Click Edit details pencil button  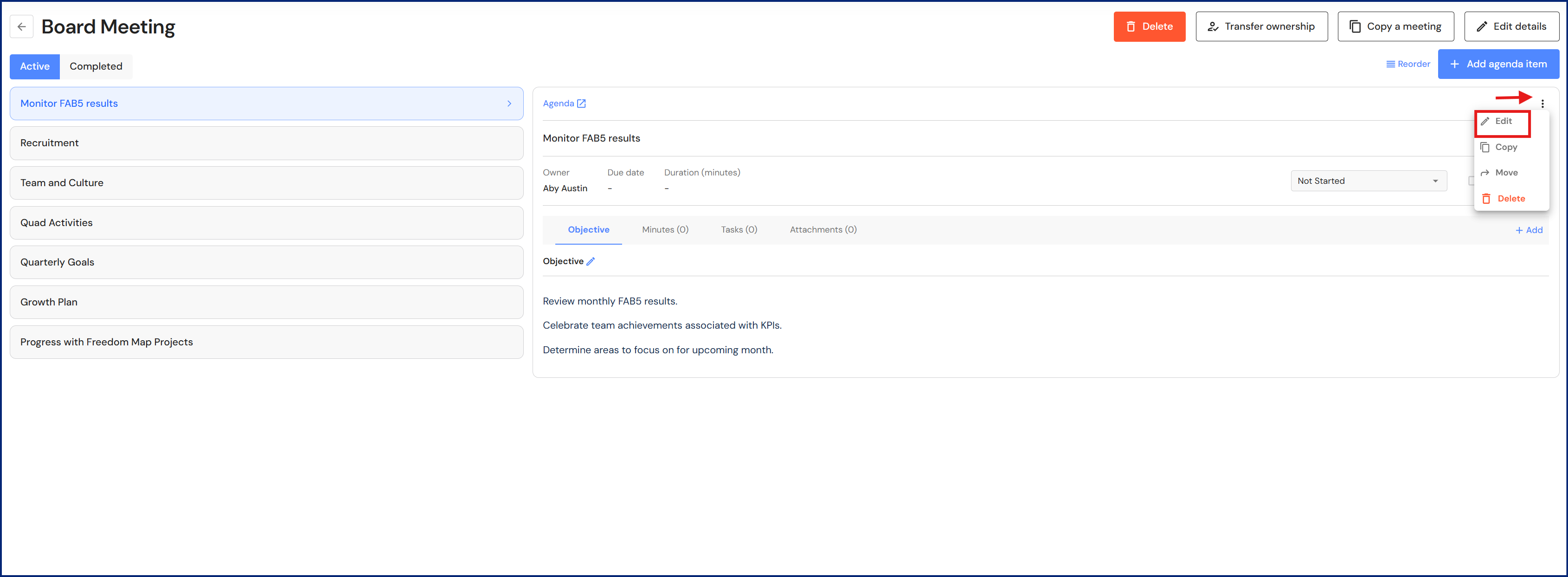[x=1511, y=27]
